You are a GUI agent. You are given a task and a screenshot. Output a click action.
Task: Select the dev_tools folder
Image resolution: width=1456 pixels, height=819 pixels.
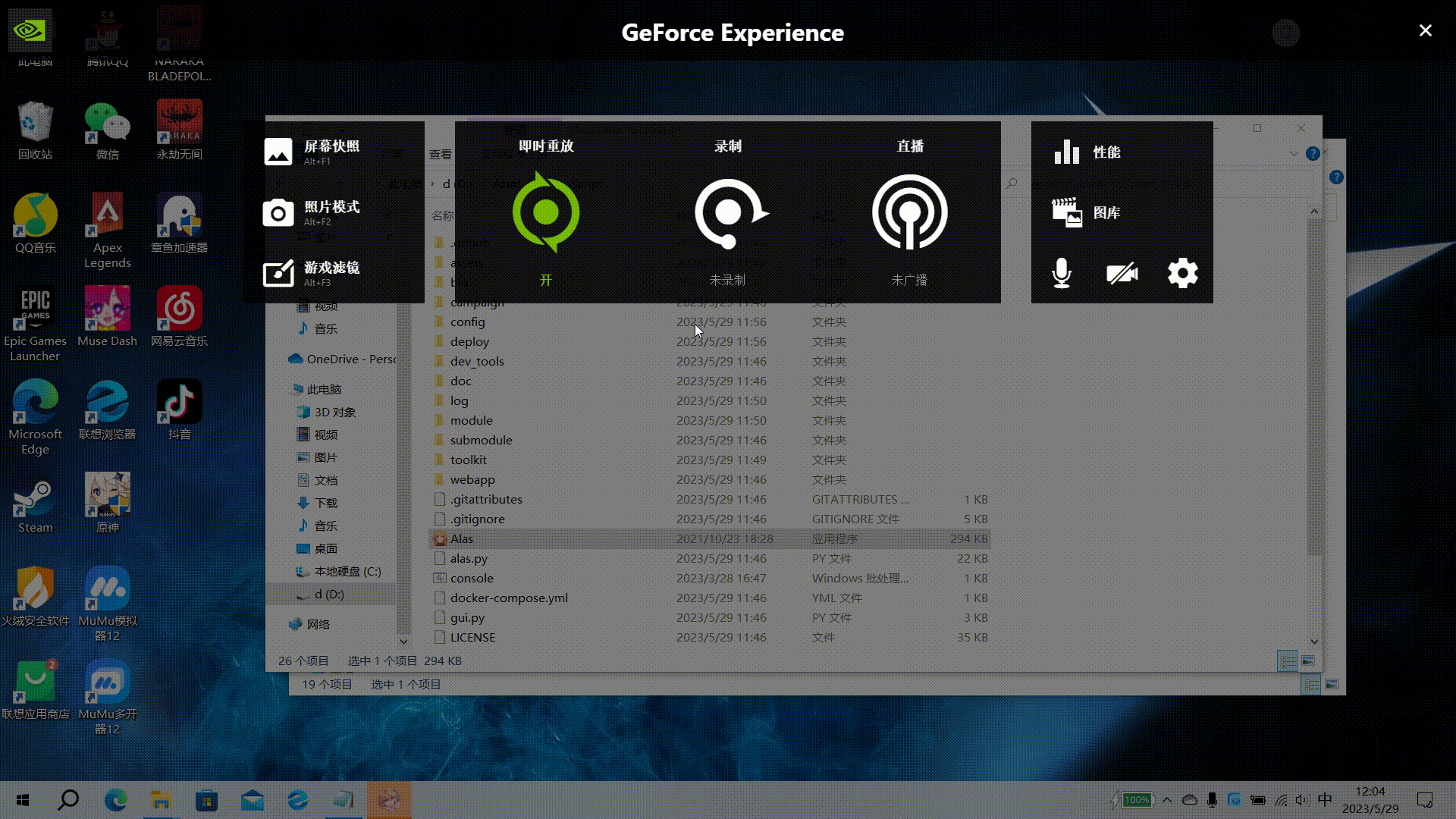710,361
